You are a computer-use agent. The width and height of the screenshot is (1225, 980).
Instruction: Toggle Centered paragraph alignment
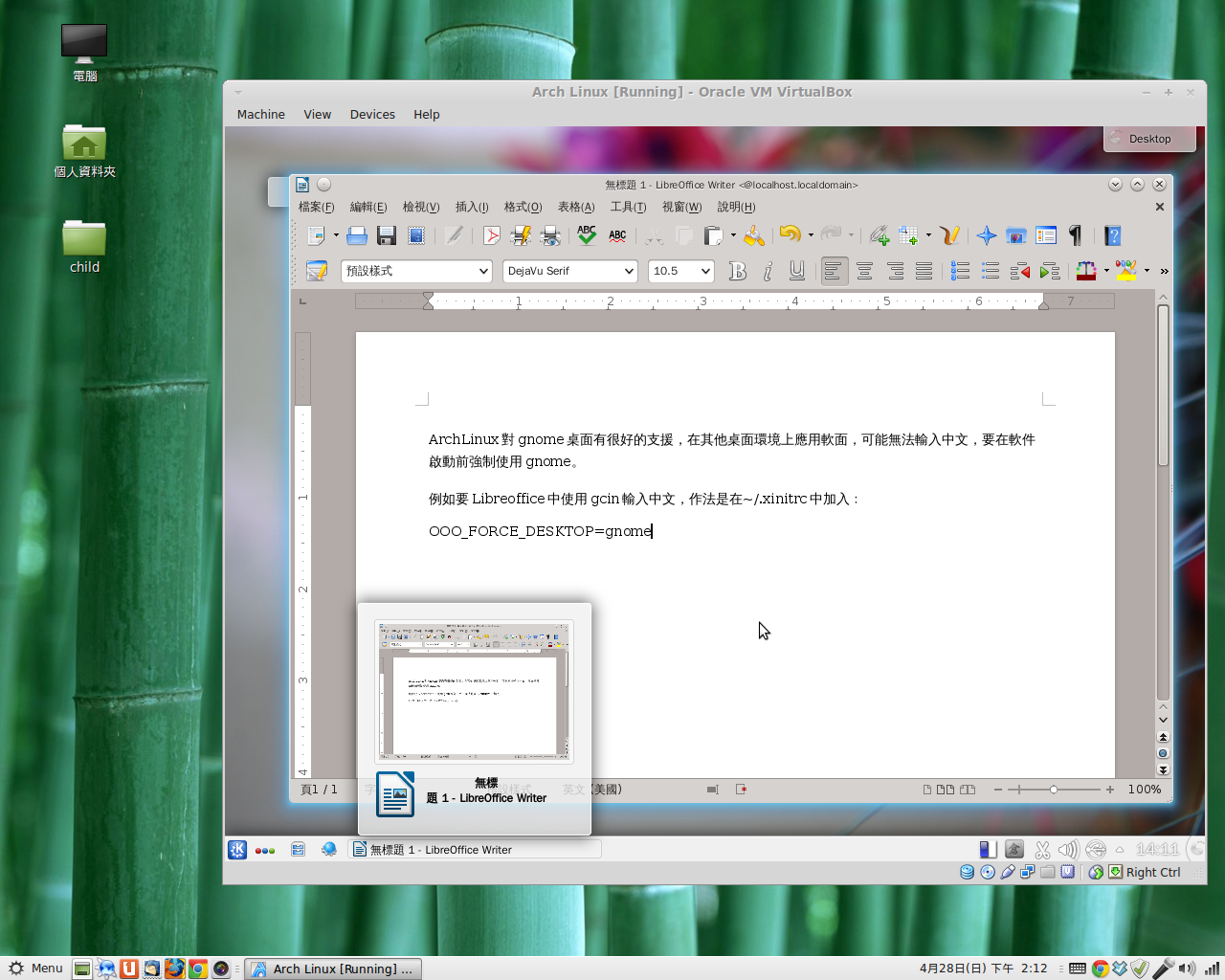tap(865, 272)
